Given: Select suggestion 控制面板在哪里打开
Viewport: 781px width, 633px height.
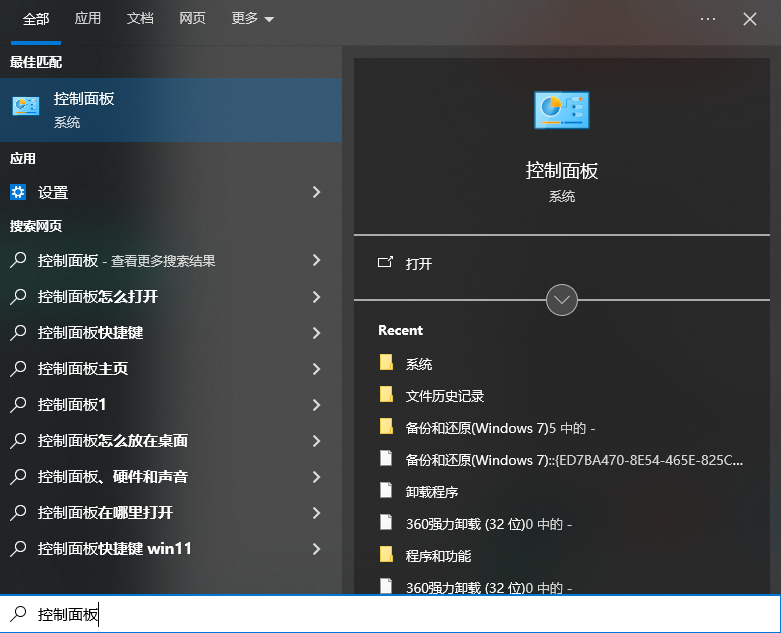Looking at the screenshot, I should coord(171,513).
